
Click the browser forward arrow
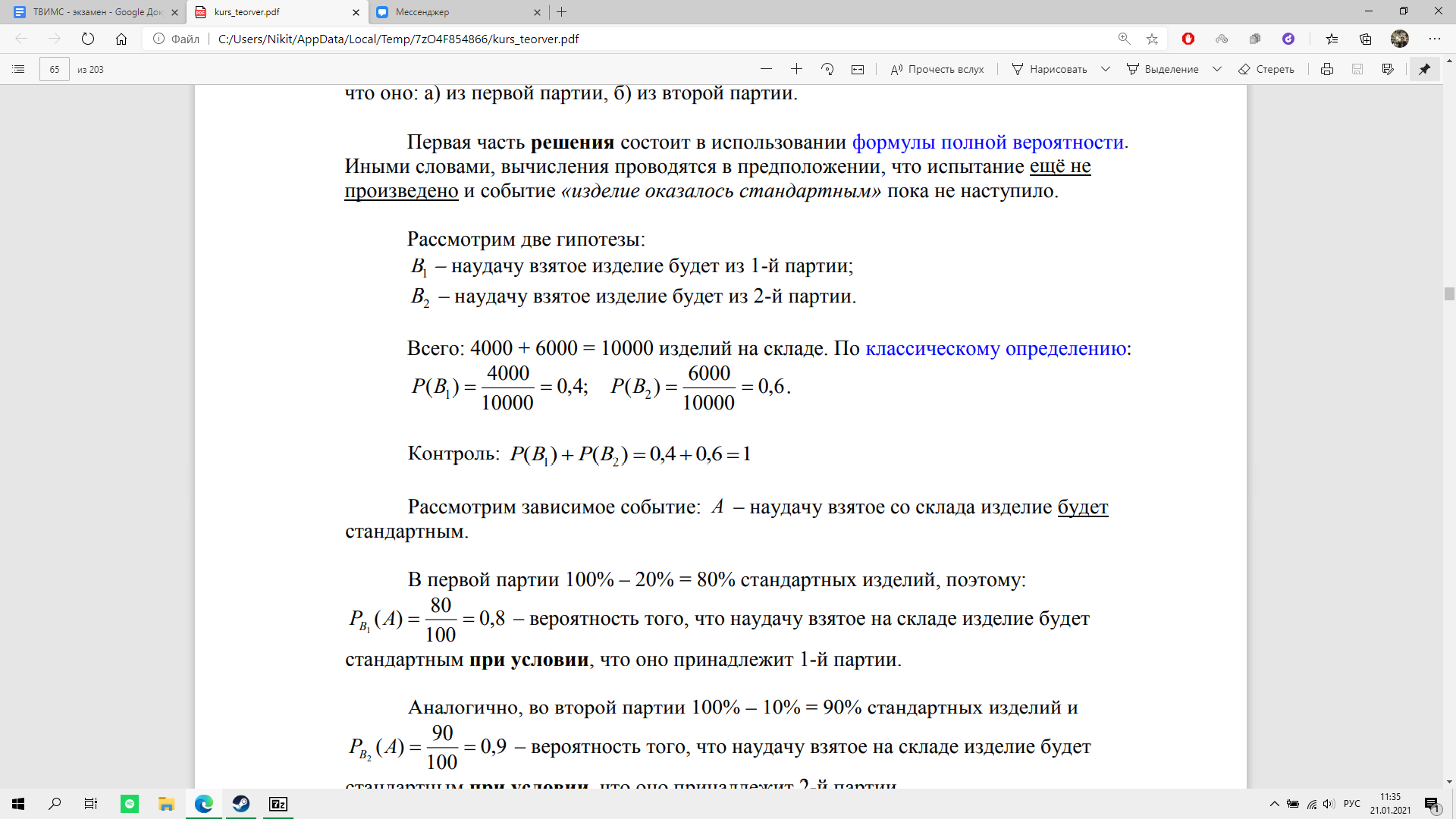(55, 39)
